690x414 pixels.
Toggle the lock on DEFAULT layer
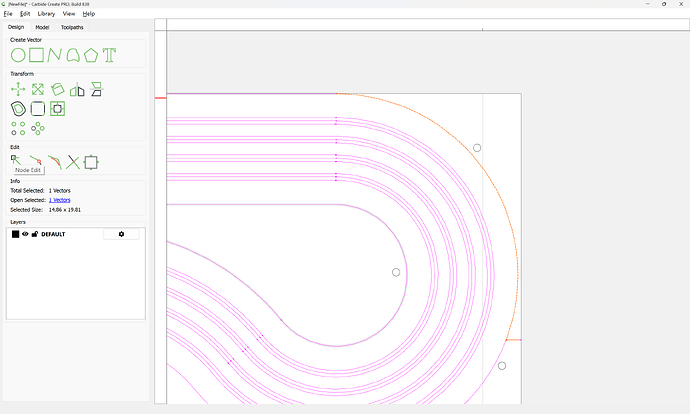coord(35,234)
